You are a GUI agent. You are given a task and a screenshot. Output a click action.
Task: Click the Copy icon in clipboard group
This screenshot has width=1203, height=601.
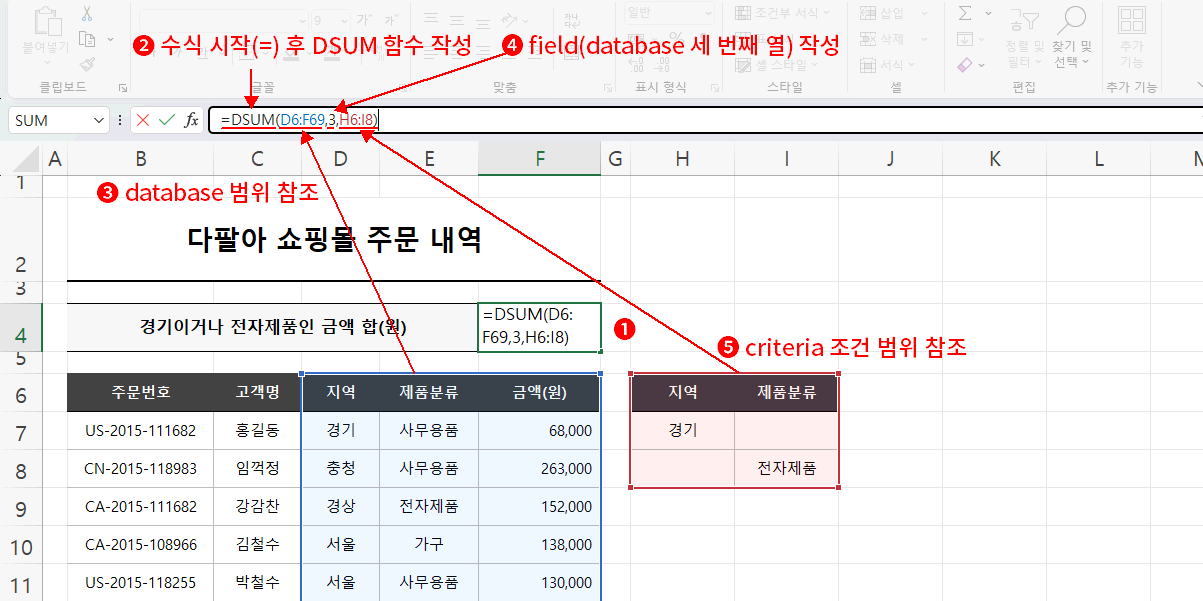(x=87, y=39)
